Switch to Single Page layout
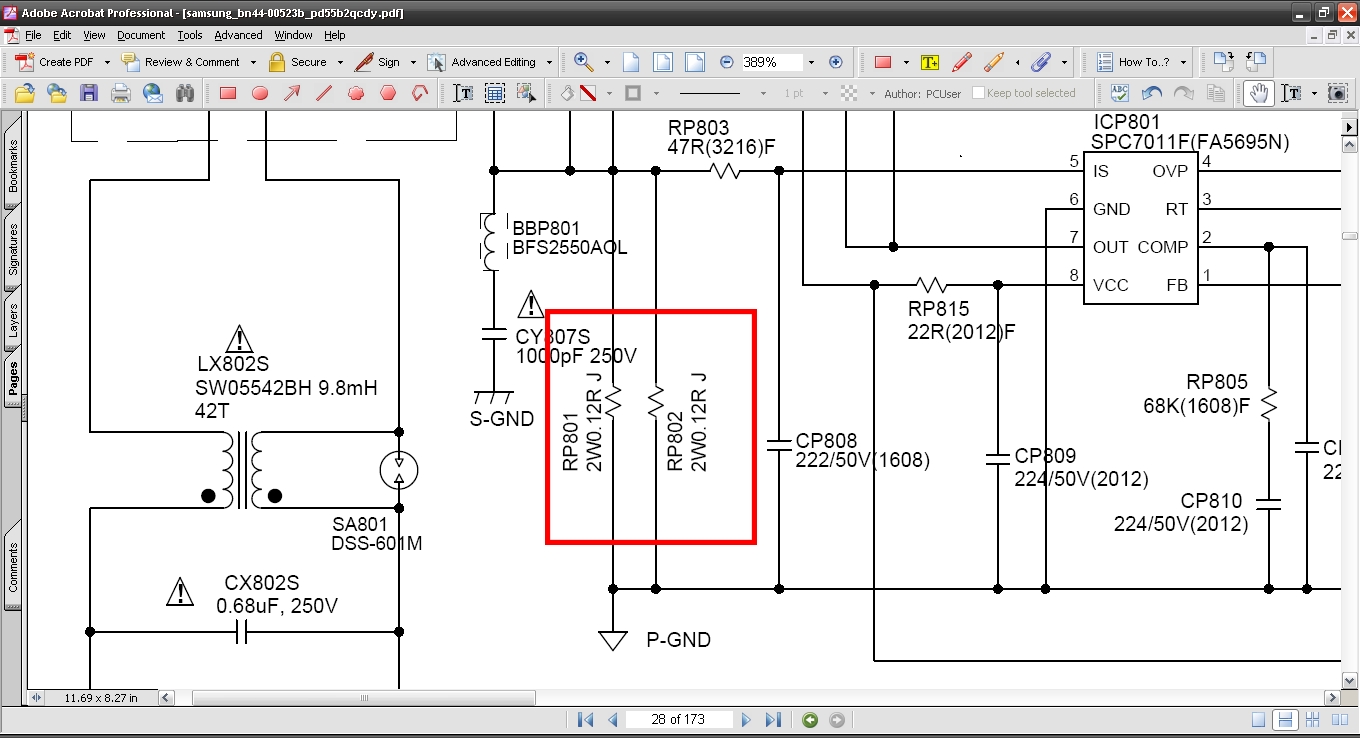 coord(1259,720)
